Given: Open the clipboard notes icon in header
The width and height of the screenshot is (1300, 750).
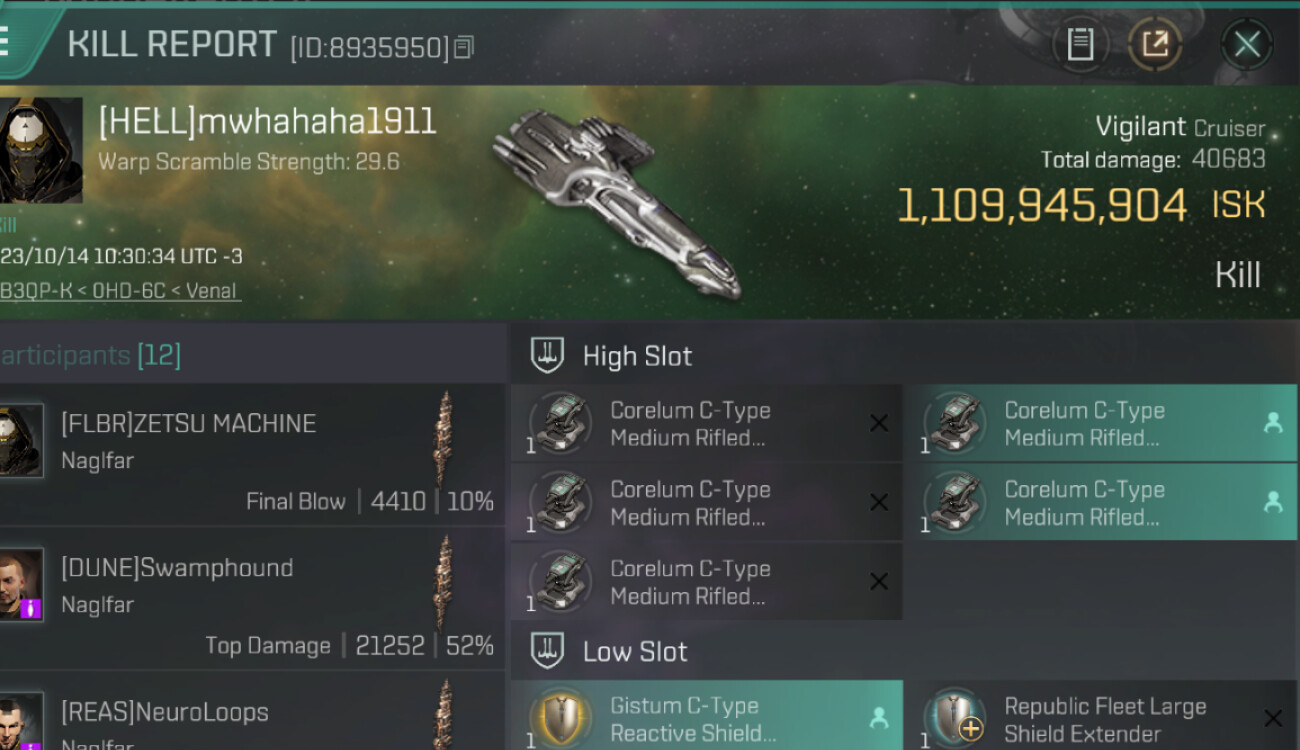Looking at the screenshot, I should [x=1080, y=44].
